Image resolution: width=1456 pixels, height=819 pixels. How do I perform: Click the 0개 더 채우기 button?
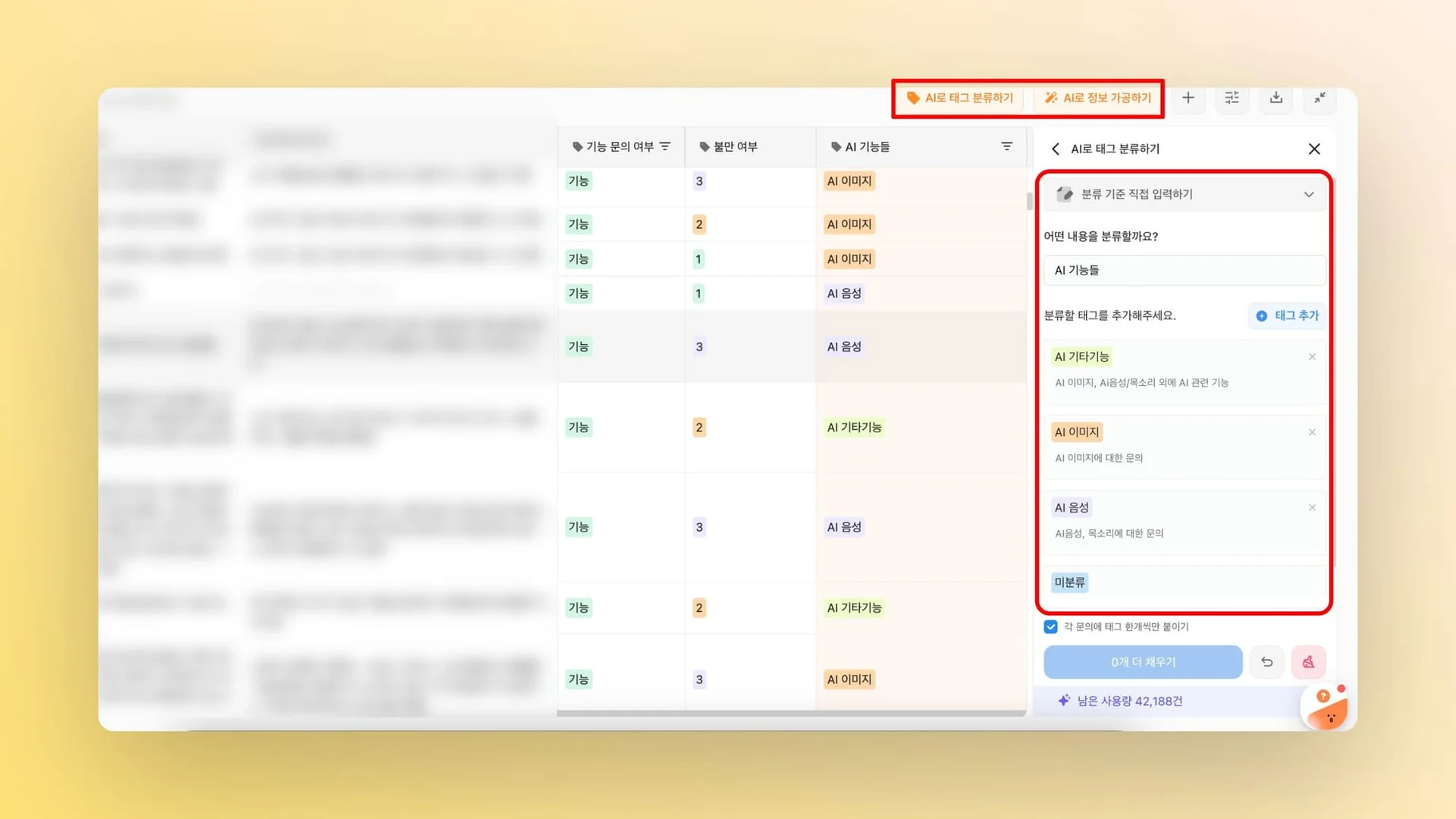[x=1143, y=662]
